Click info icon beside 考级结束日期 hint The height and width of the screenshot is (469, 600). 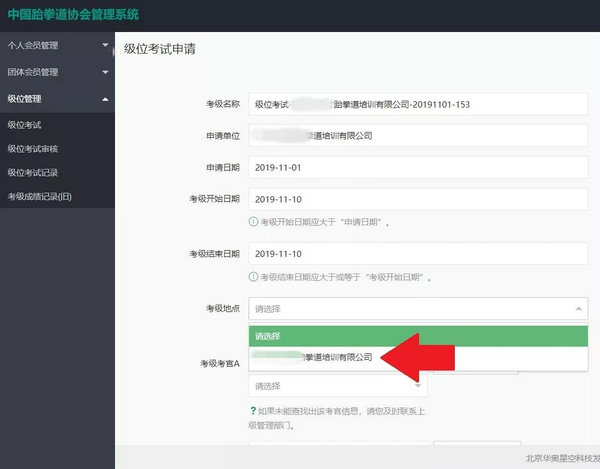pos(253,277)
